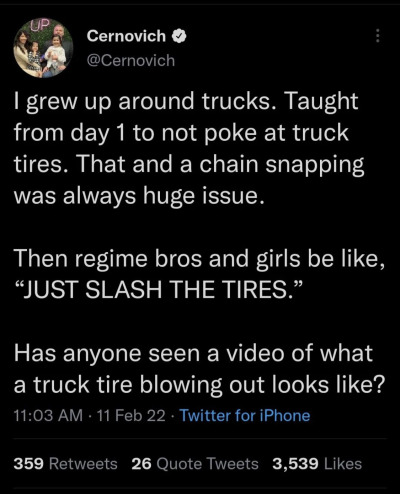This screenshot has width=400, height=494.
Task: Open the Cernovich profile picture
Action: pos(43,48)
